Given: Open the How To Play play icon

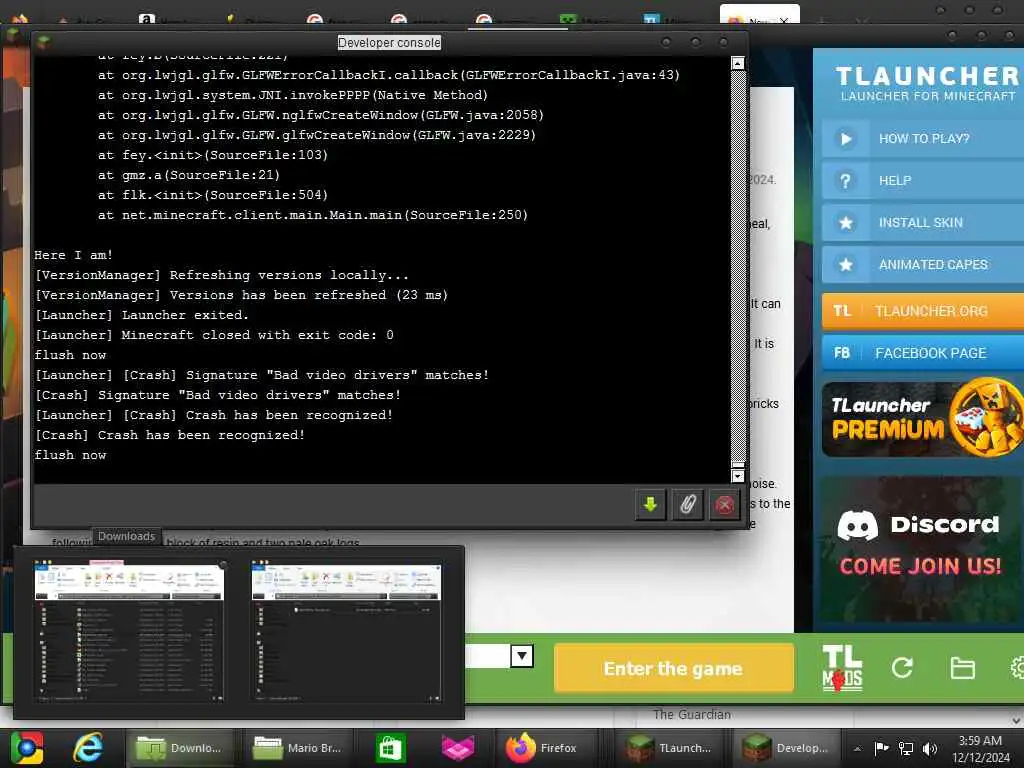Looking at the screenshot, I should pyautogui.click(x=846, y=138).
